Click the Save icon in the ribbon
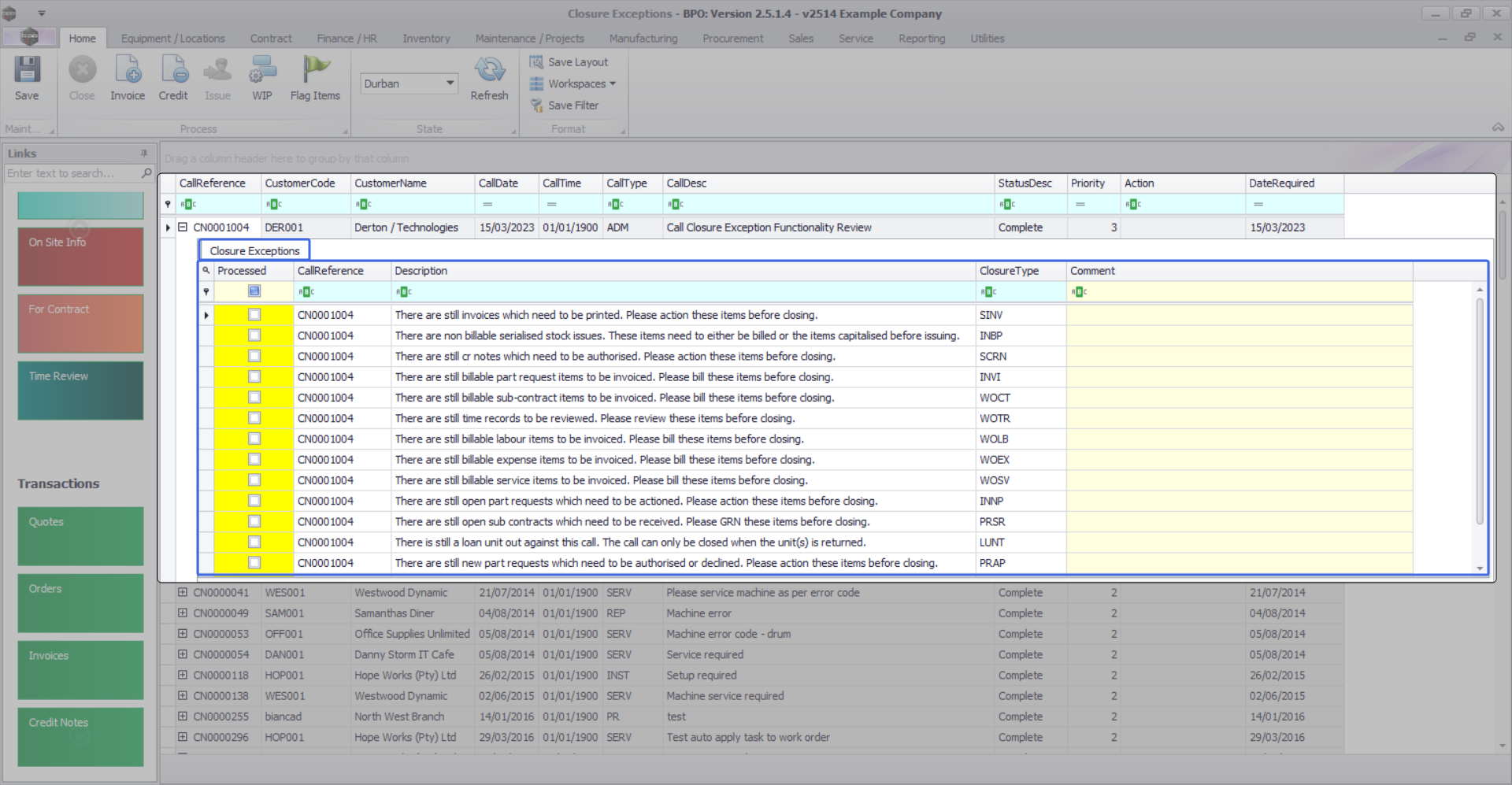 pos(27,77)
